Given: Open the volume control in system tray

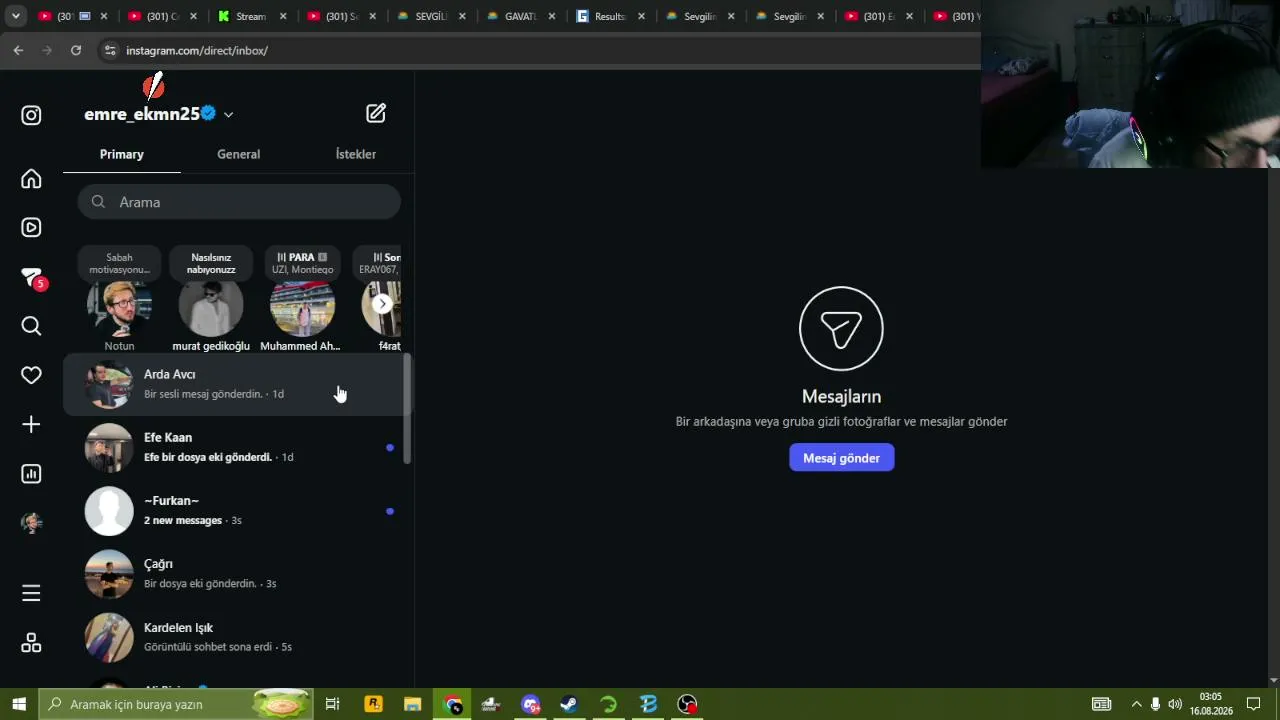Looking at the screenshot, I should (1175, 704).
